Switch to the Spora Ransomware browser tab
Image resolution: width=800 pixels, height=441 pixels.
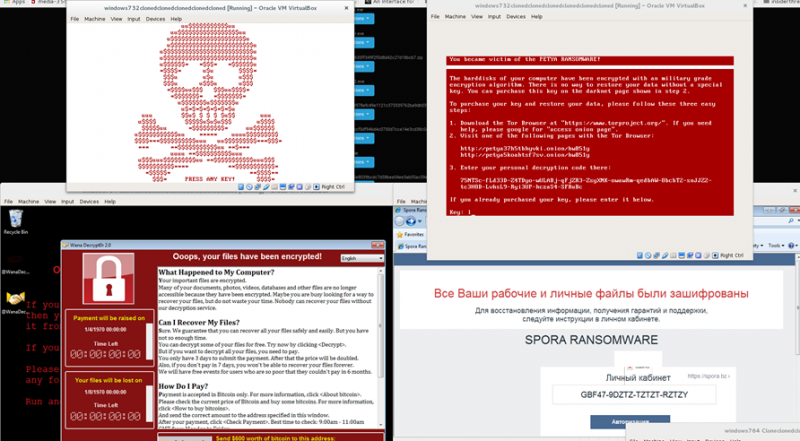tap(411, 247)
